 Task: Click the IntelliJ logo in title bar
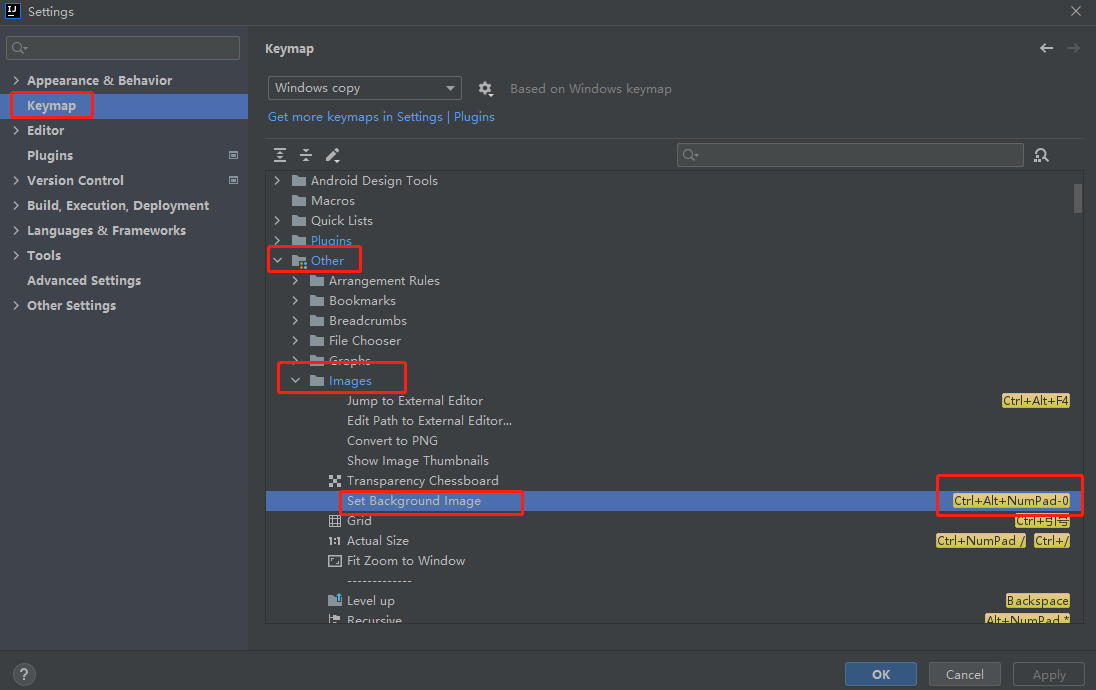click(x=13, y=11)
